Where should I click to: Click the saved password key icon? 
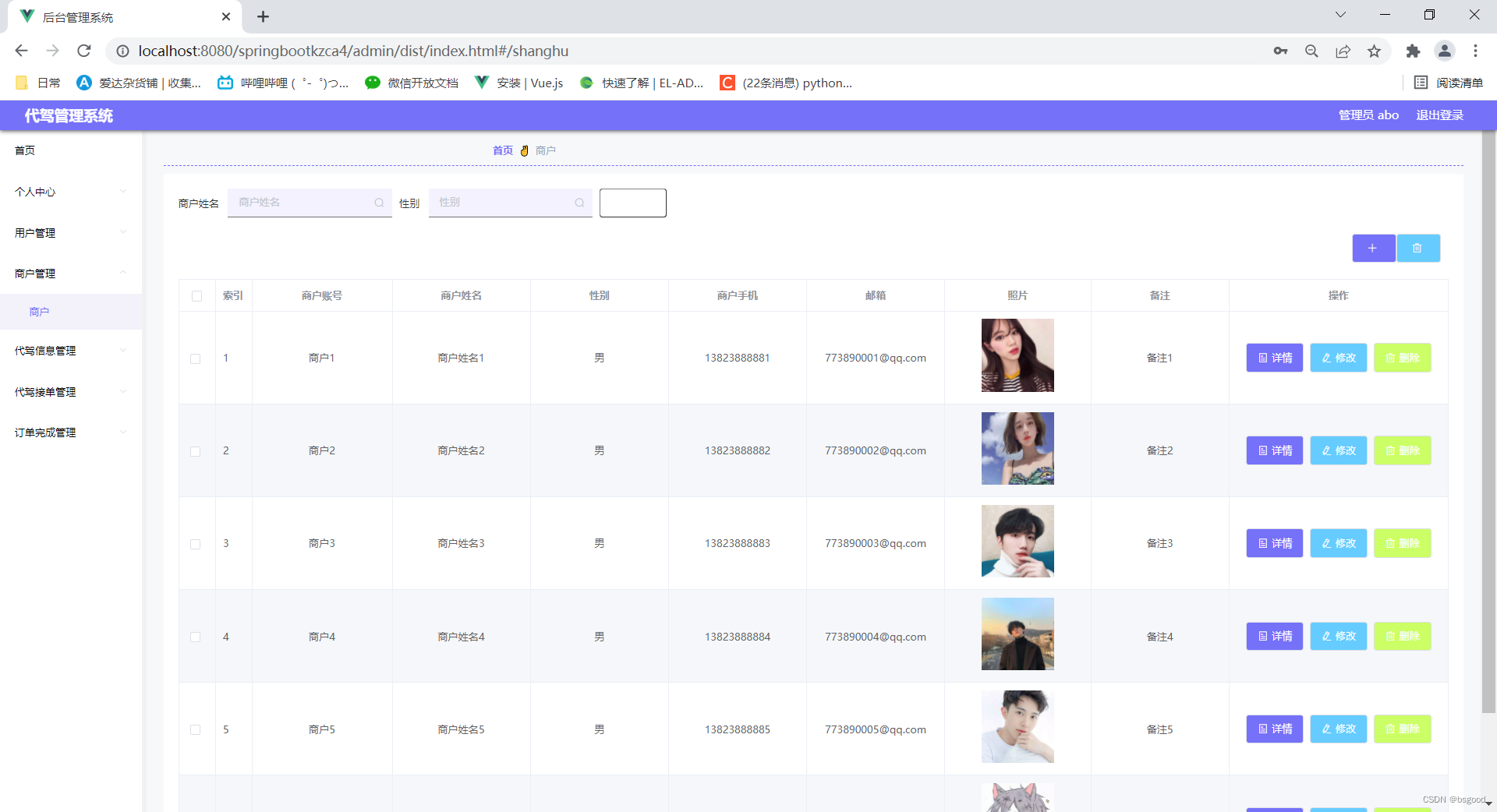(1280, 51)
